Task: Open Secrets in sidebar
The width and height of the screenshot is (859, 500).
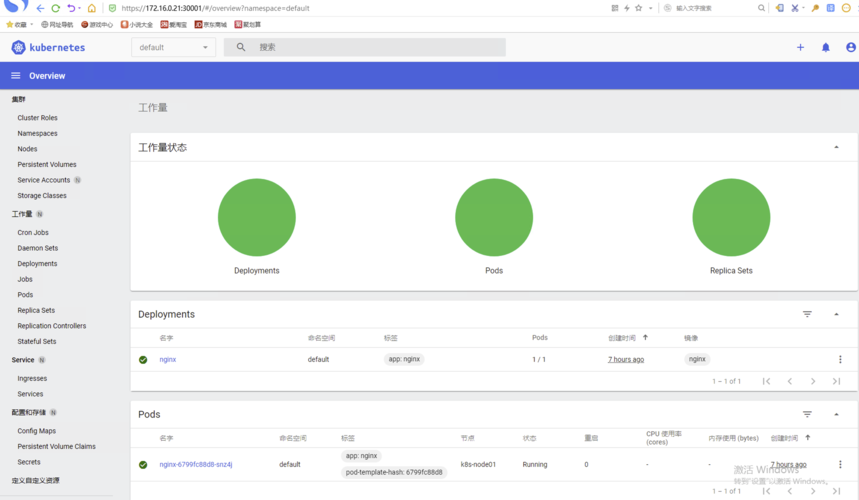Action: [28, 462]
